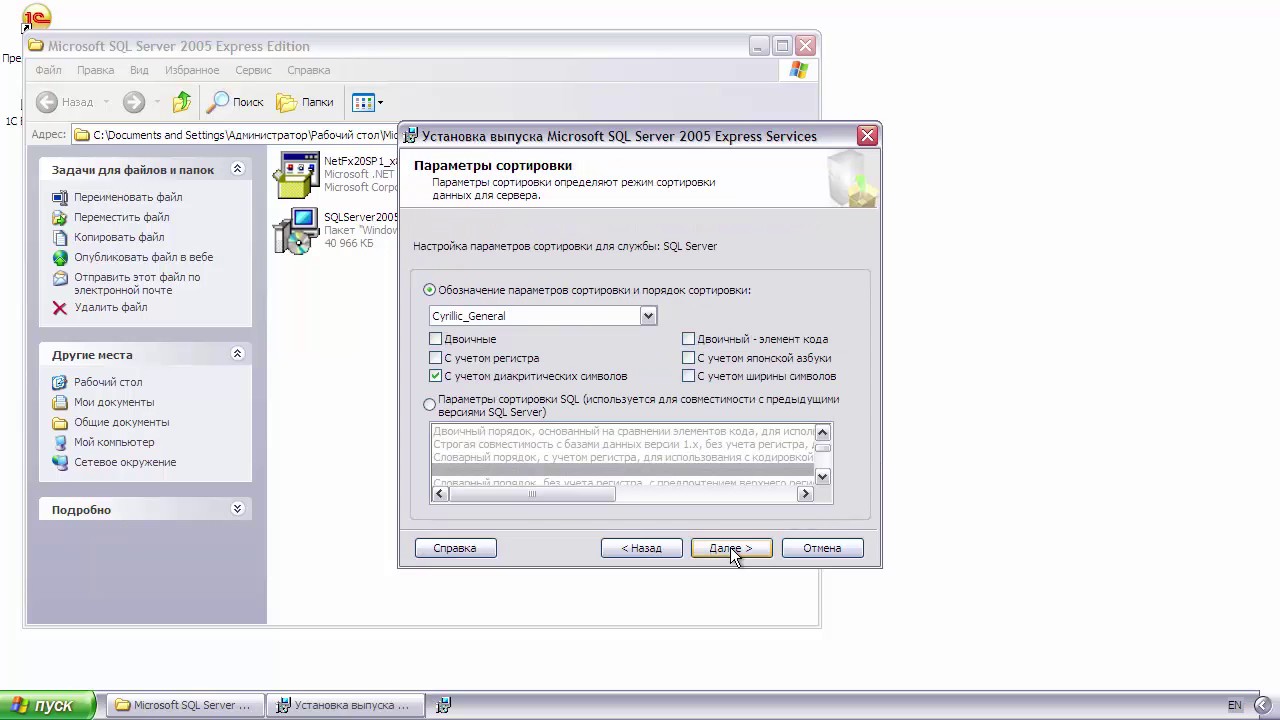This screenshot has height=720, width=1280.
Task: Open the Views icon dropdown in Explorer toolbar
Action: pos(367,102)
